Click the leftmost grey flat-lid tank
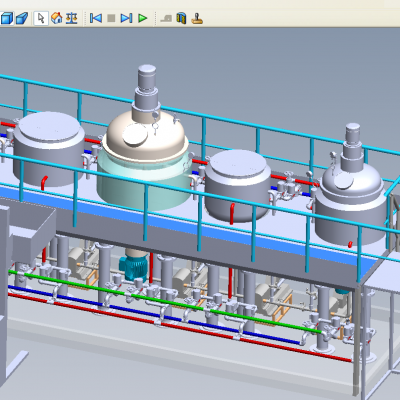 pos(48,150)
